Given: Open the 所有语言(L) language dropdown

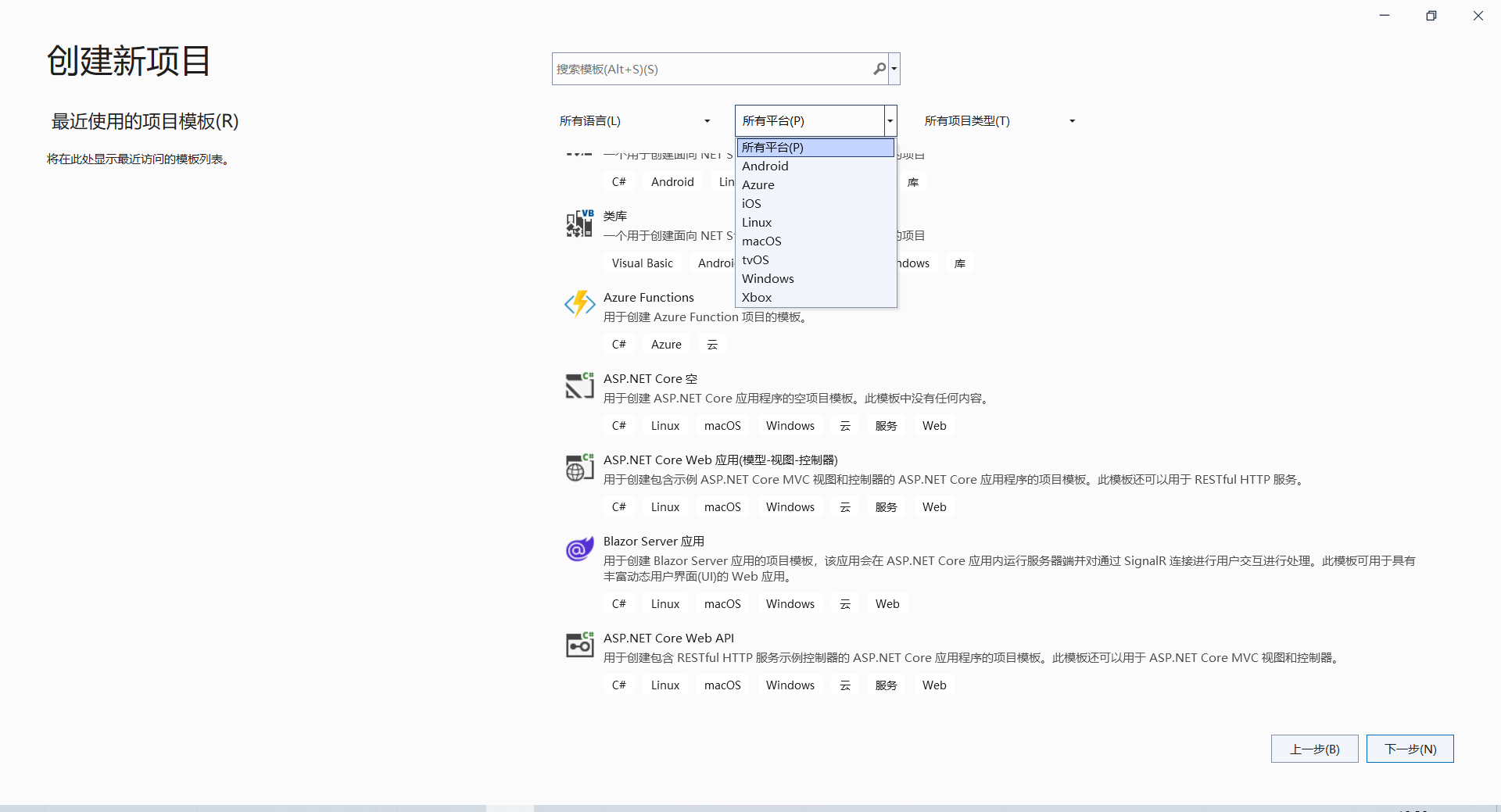Looking at the screenshot, I should (634, 121).
